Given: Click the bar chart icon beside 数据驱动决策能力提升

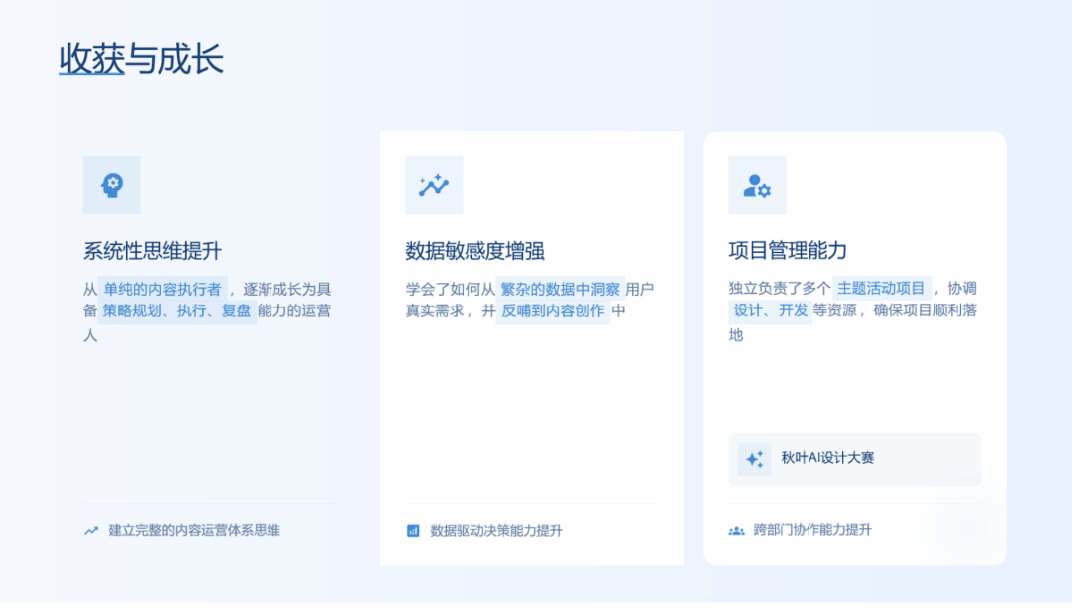Looking at the screenshot, I should (x=413, y=531).
